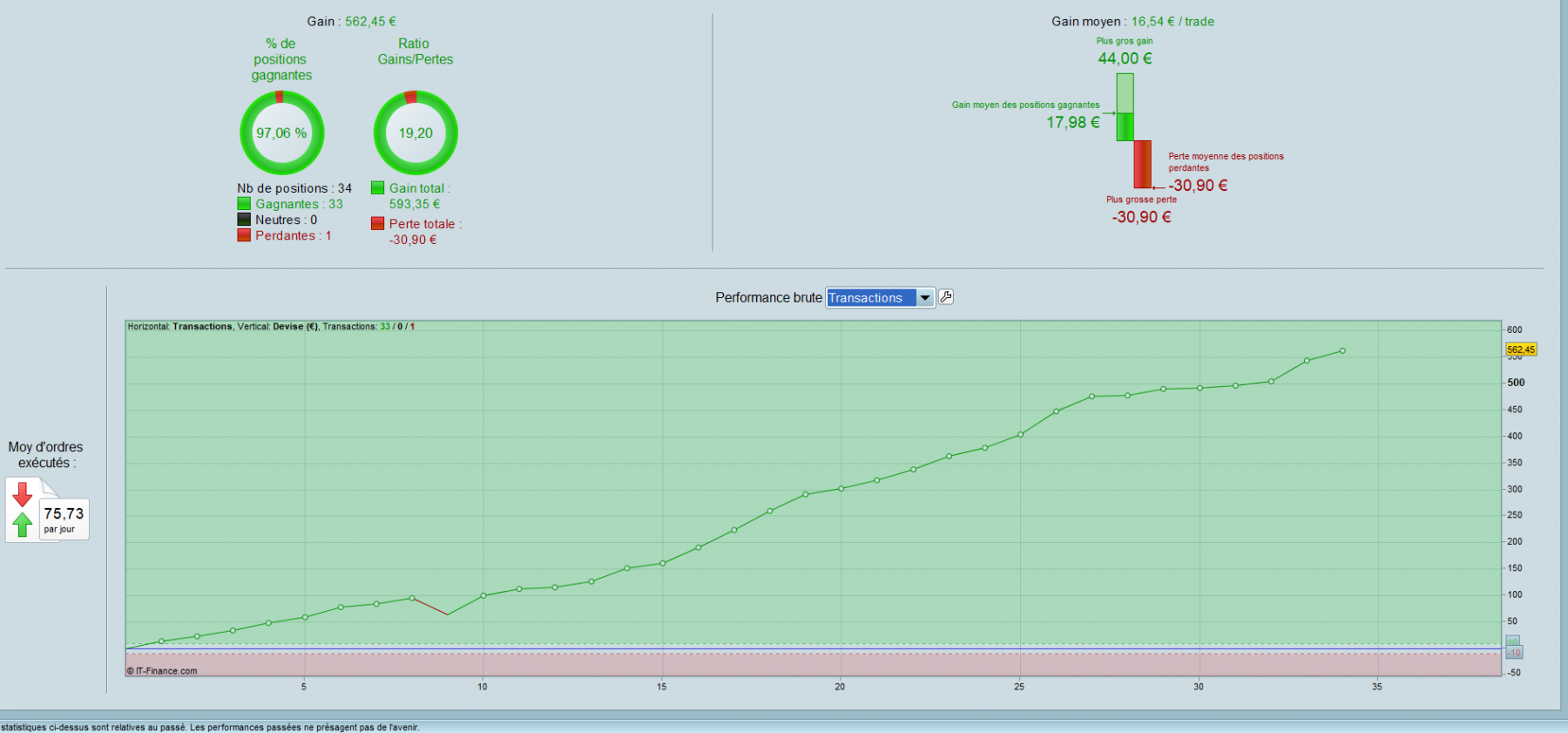Screen dimensions: 1568x733
Task: Expand the dropdown arrow beside Transactions
Action: 925,298
